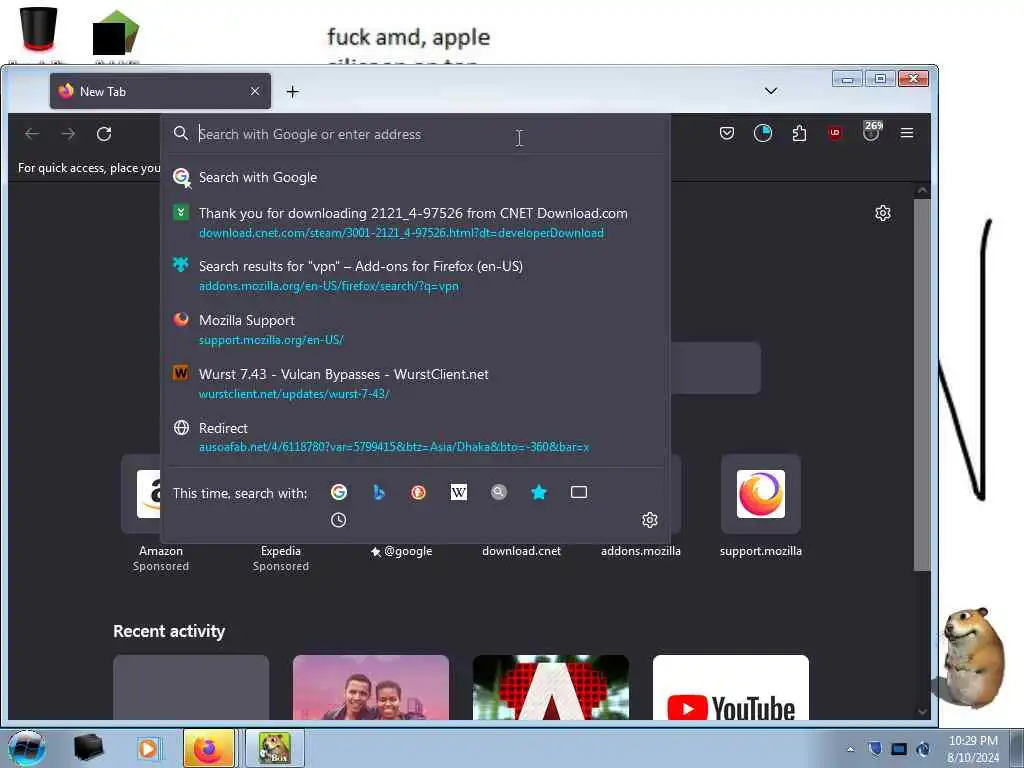Focus the search or address field
This screenshot has width=1024, height=768.
click(x=415, y=134)
